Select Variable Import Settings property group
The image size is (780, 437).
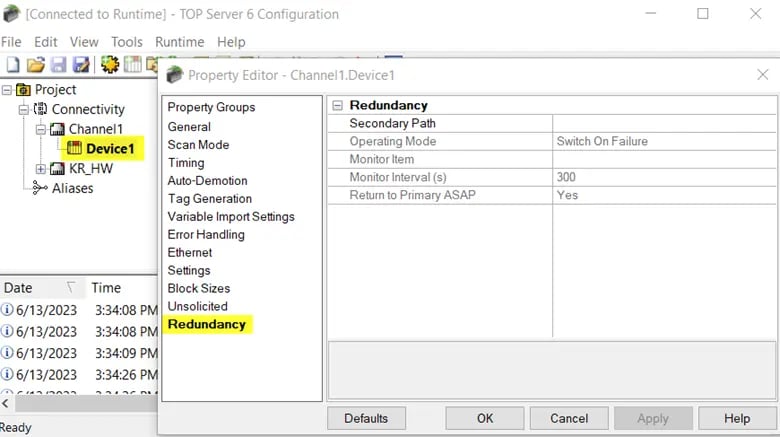[x=231, y=217]
